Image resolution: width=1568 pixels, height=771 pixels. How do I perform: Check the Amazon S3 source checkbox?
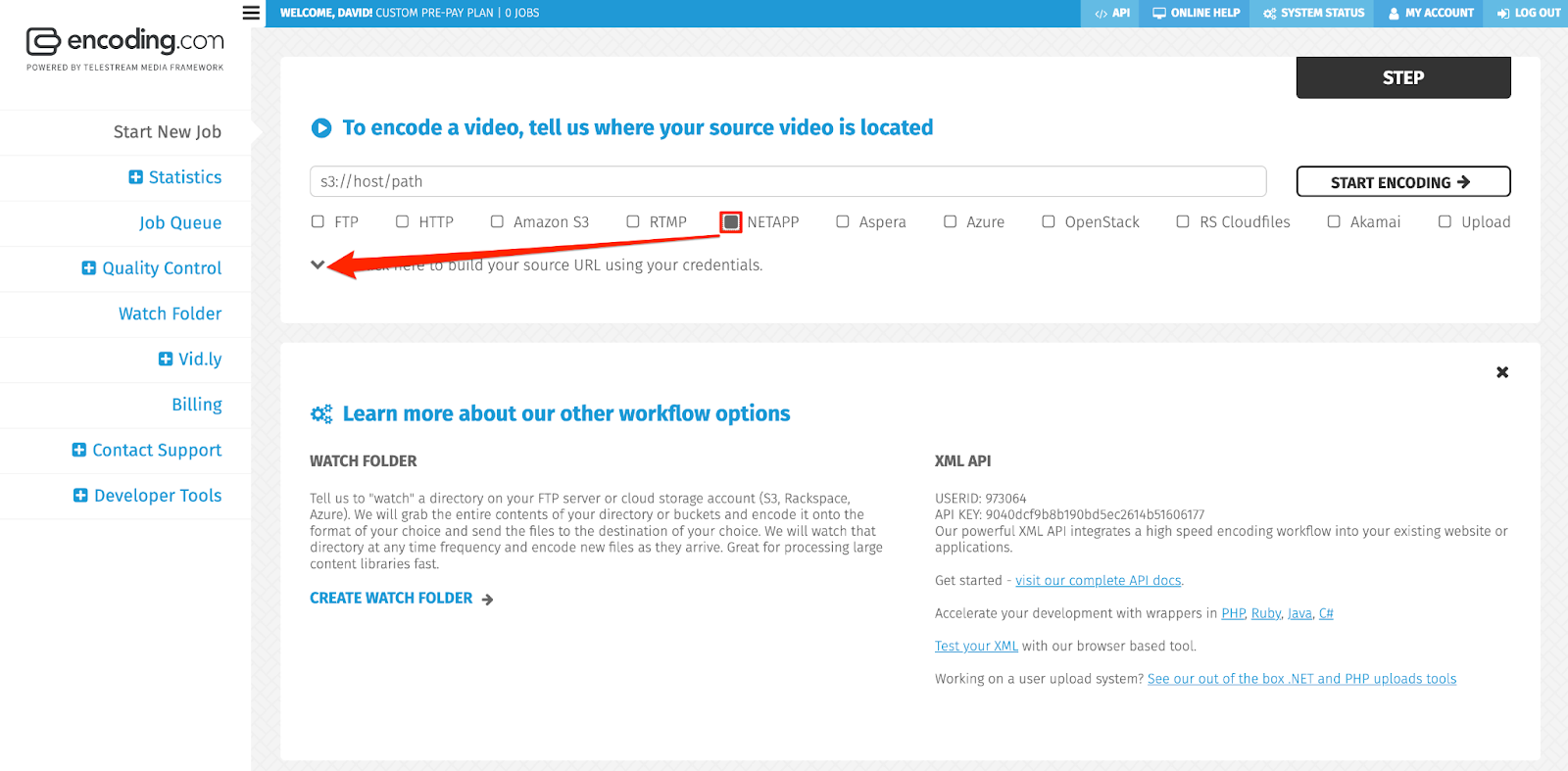pyautogui.click(x=497, y=221)
